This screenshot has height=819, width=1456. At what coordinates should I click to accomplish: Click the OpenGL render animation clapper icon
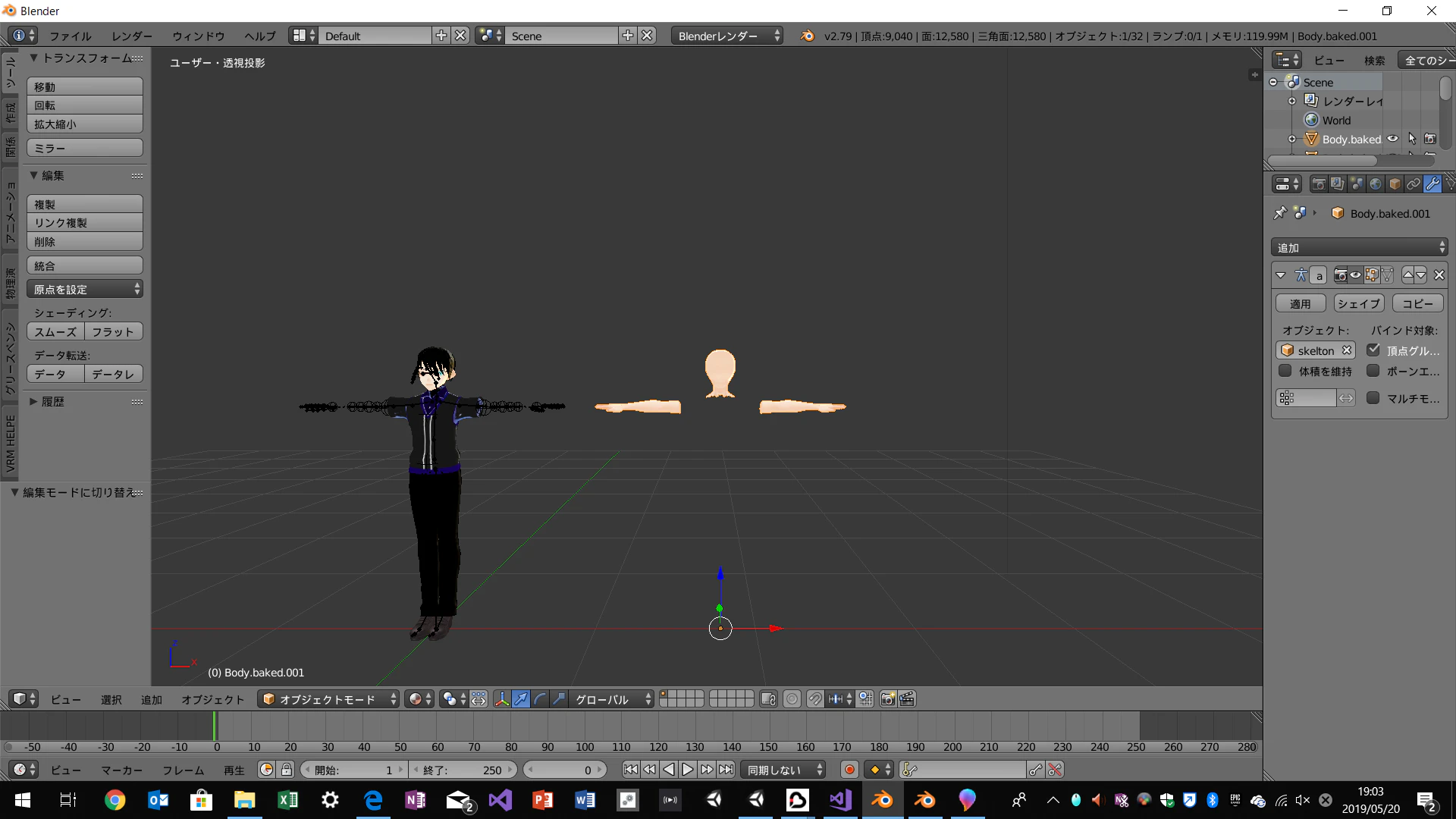[x=907, y=699]
